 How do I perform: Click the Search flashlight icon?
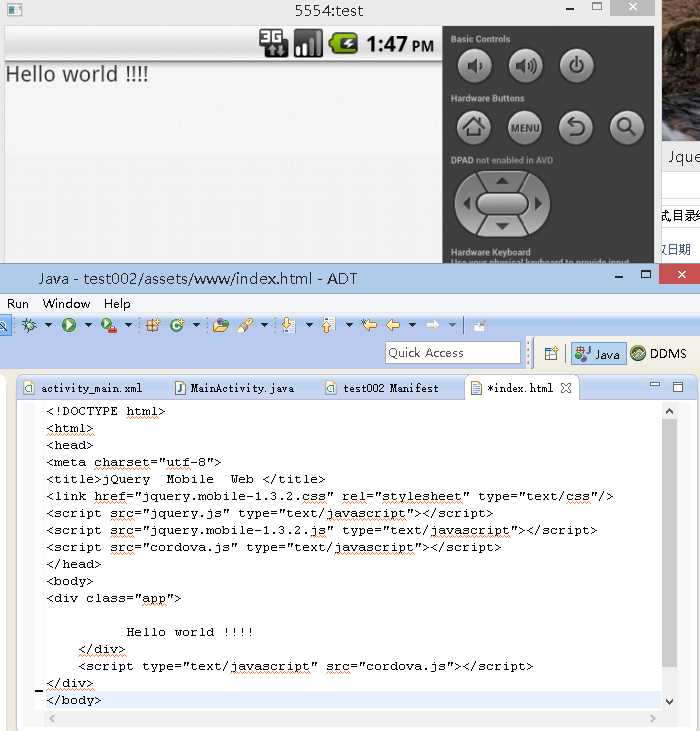[x=245, y=325]
